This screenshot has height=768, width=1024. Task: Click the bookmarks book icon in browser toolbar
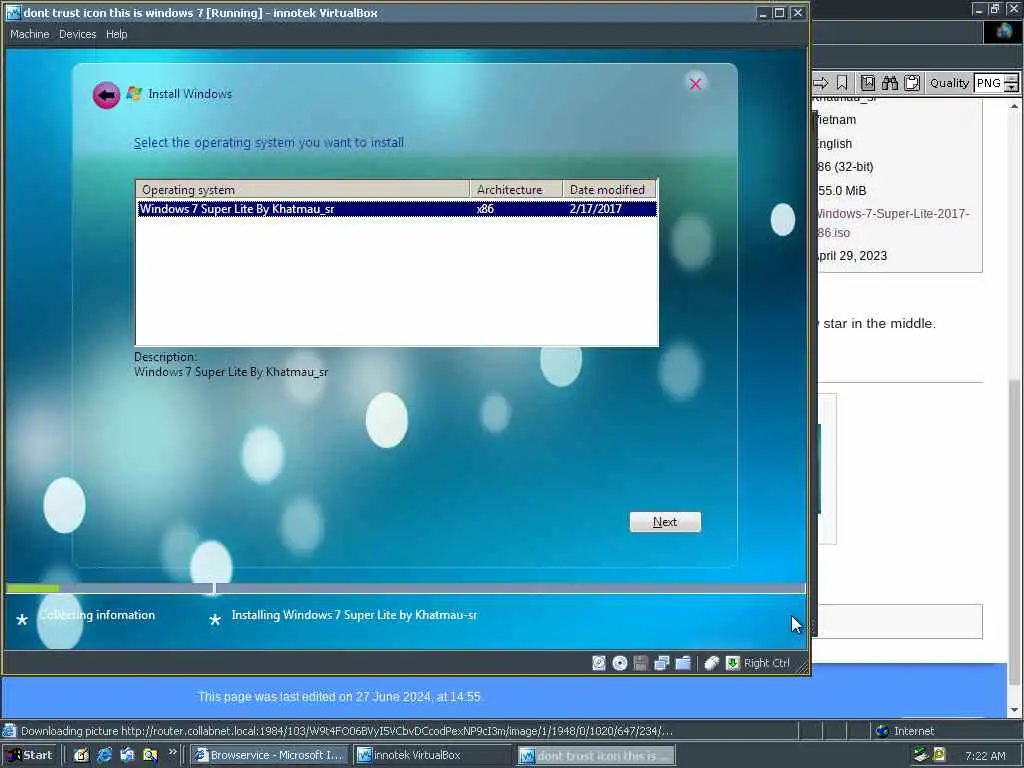[x=868, y=83]
